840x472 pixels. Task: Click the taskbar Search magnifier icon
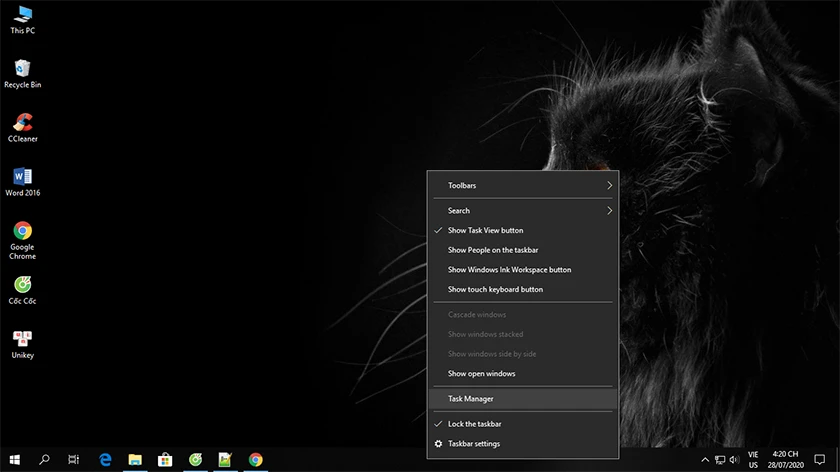[x=44, y=460]
